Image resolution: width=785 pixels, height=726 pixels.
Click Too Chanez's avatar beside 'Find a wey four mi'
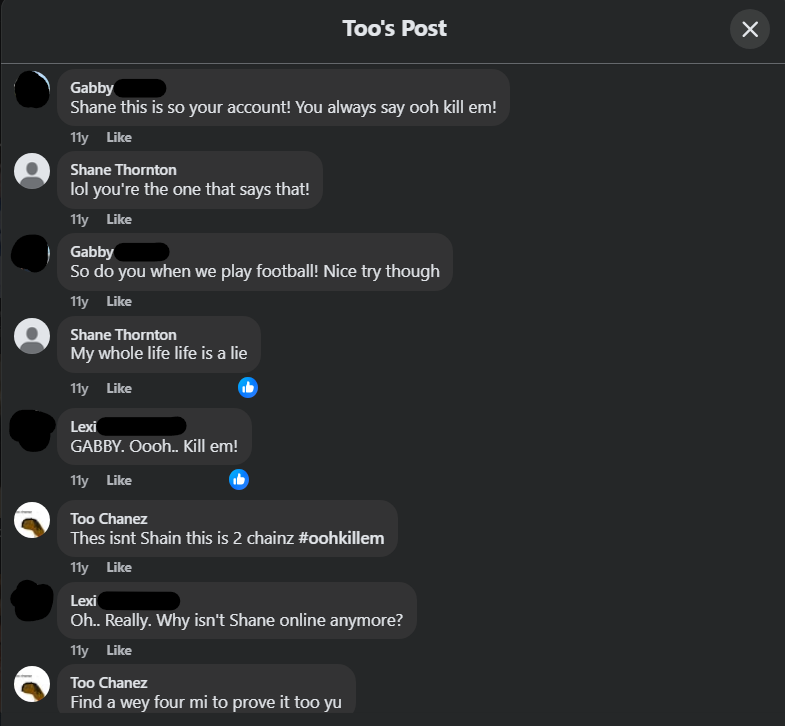pyautogui.click(x=32, y=684)
